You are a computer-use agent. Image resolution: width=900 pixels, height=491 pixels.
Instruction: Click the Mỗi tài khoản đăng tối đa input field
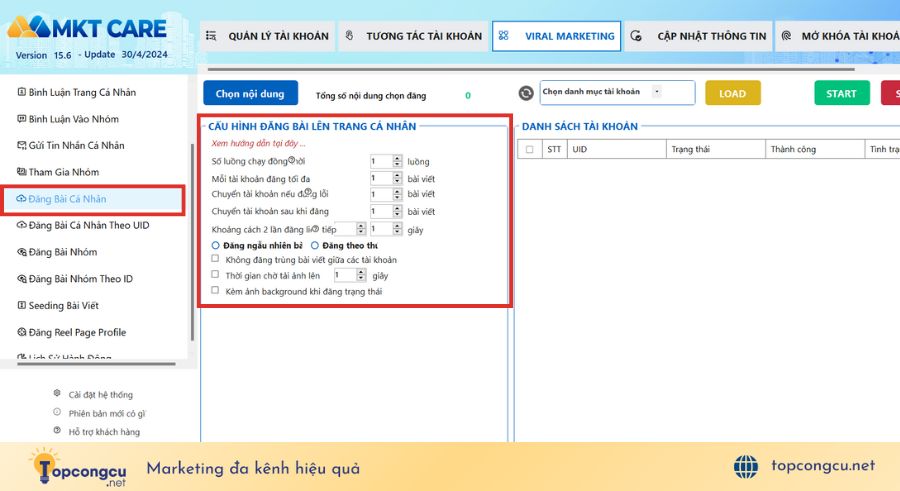tap(381, 179)
